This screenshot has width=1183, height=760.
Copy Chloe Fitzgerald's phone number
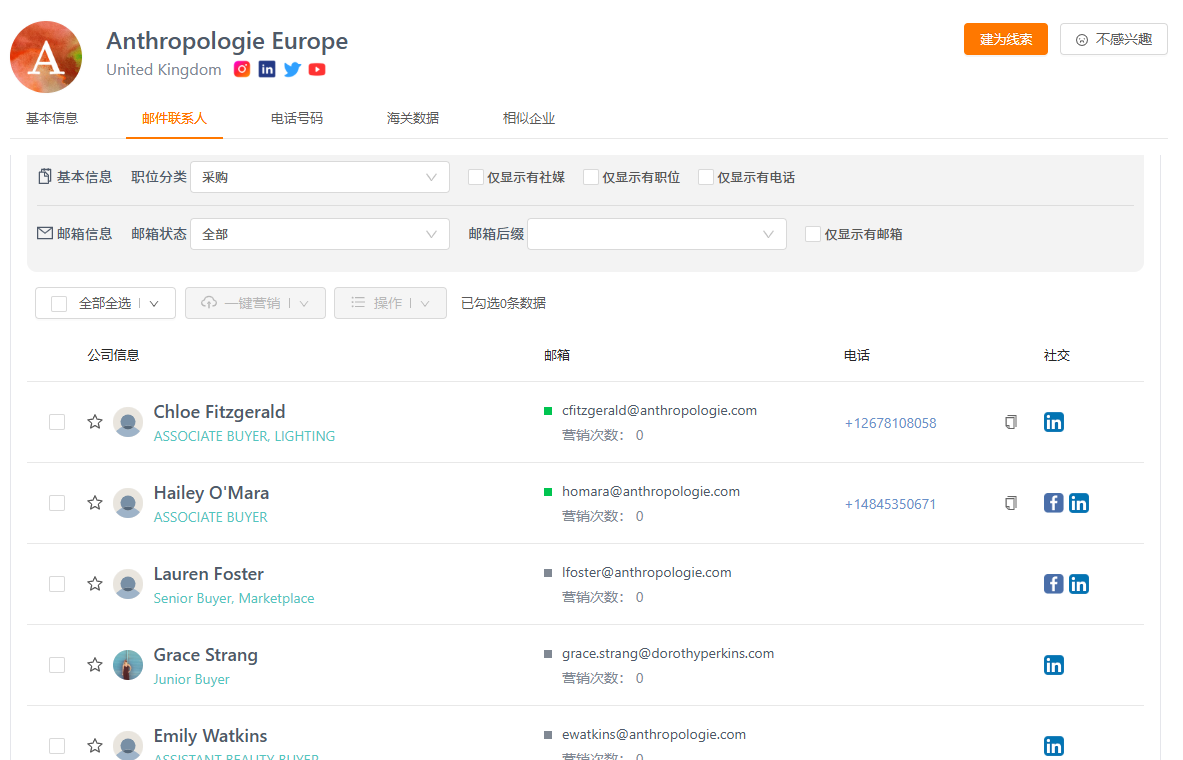click(1011, 422)
